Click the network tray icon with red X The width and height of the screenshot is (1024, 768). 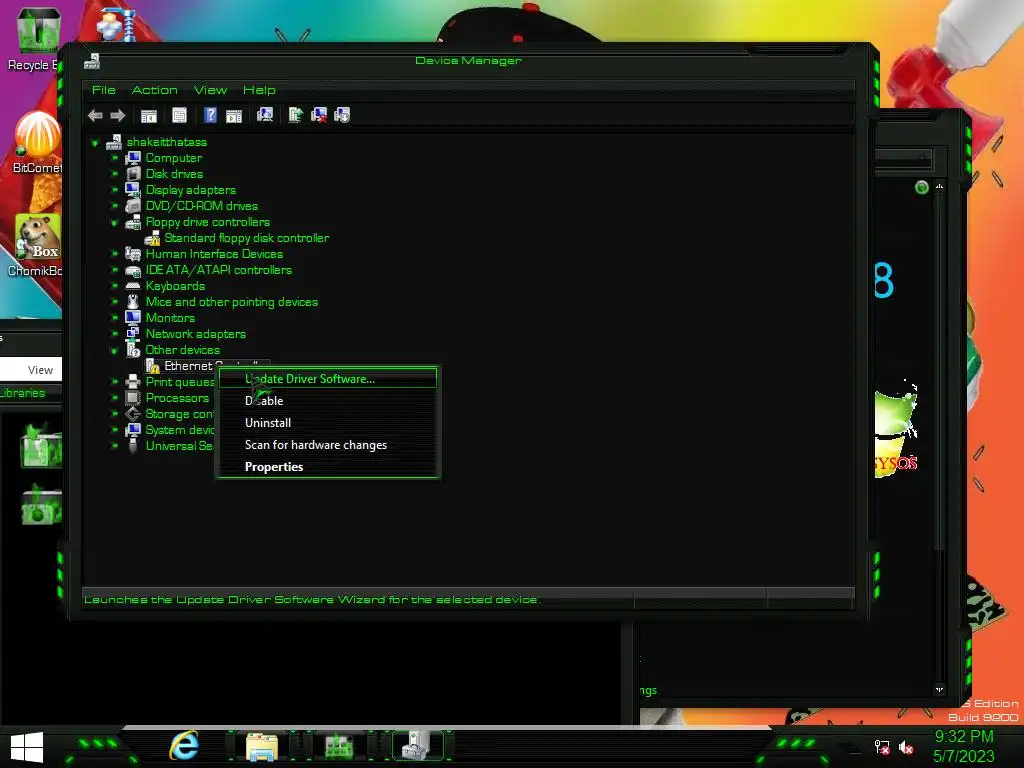click(882, 747)
